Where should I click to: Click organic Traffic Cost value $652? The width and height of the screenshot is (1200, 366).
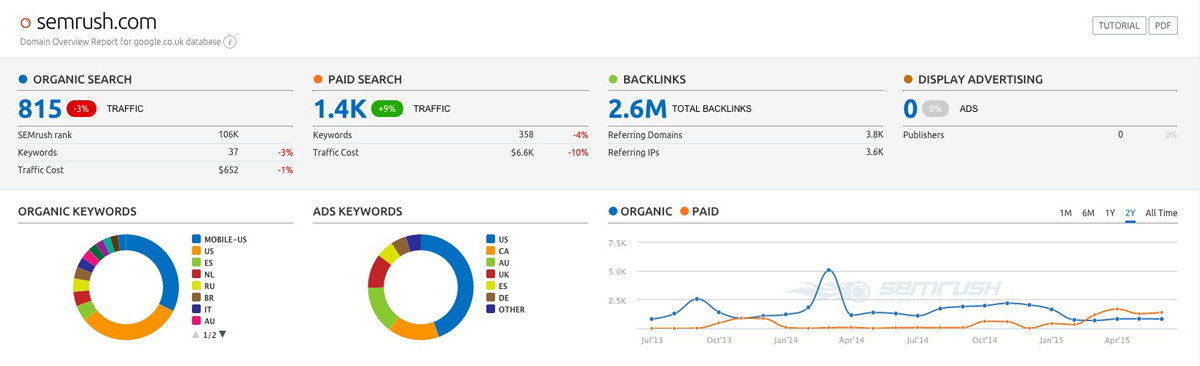pyautogui.click(x=229, y=170)
